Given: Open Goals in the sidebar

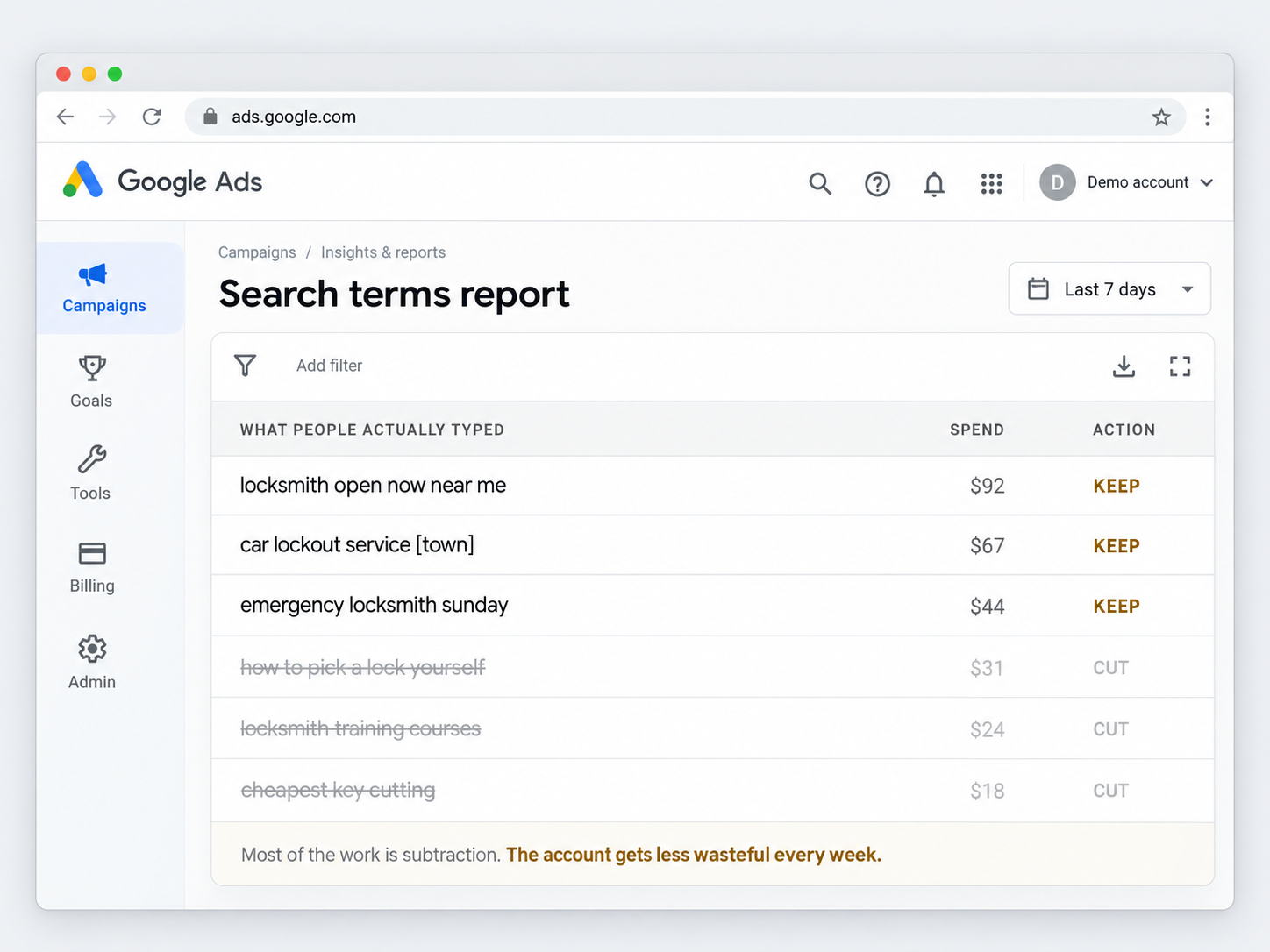Looking at the screenshot, I should pos(91,382).
